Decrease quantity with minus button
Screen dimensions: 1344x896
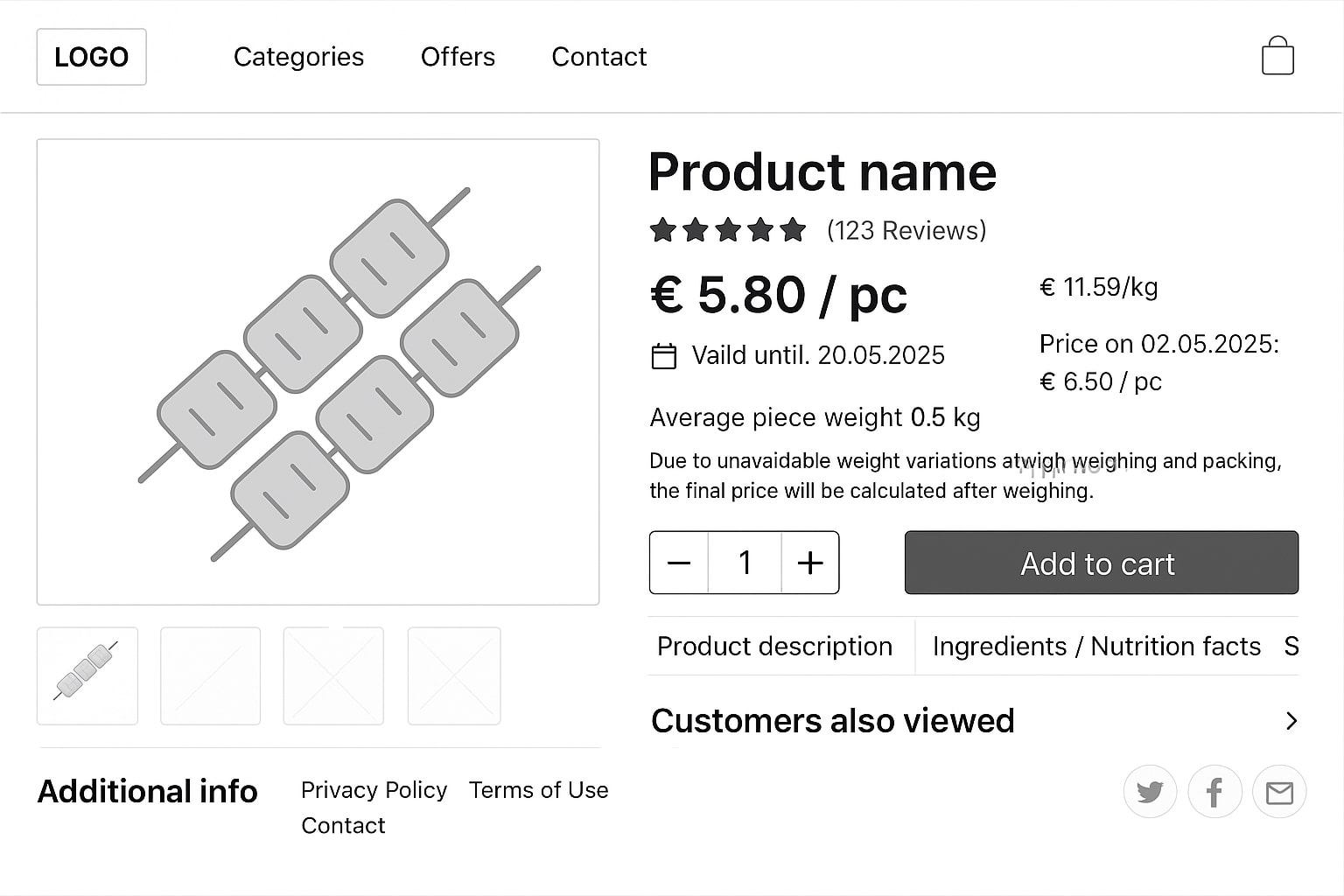[x=679, y=563]
